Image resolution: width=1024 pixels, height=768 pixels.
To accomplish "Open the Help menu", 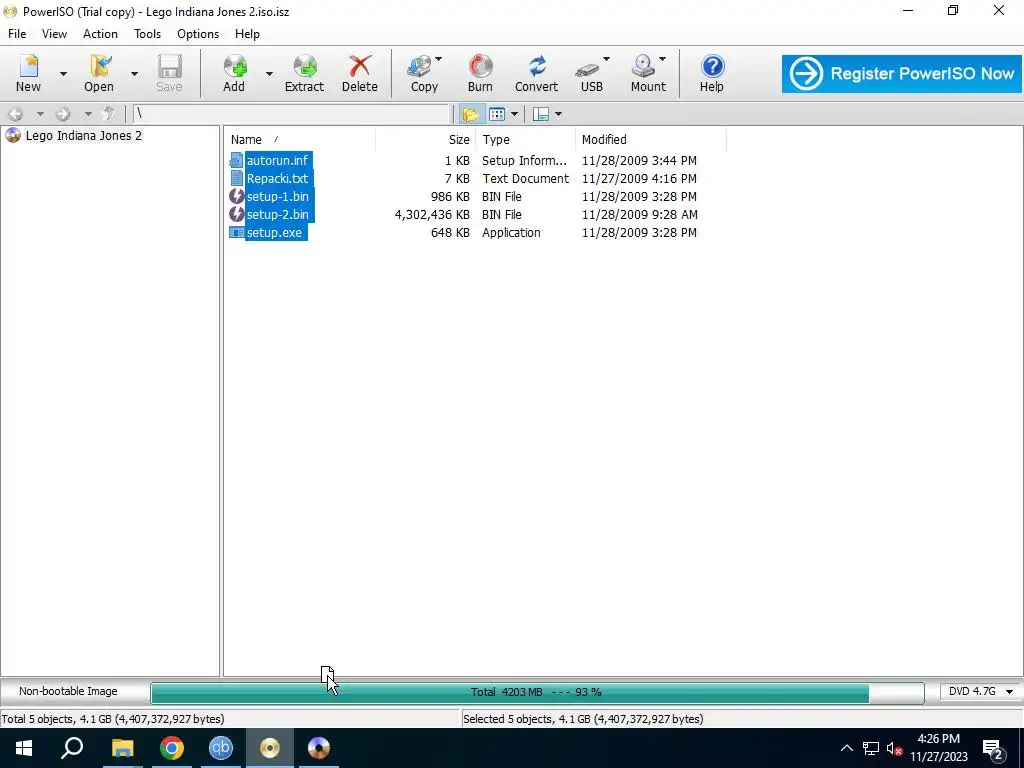I will [248, 34].
